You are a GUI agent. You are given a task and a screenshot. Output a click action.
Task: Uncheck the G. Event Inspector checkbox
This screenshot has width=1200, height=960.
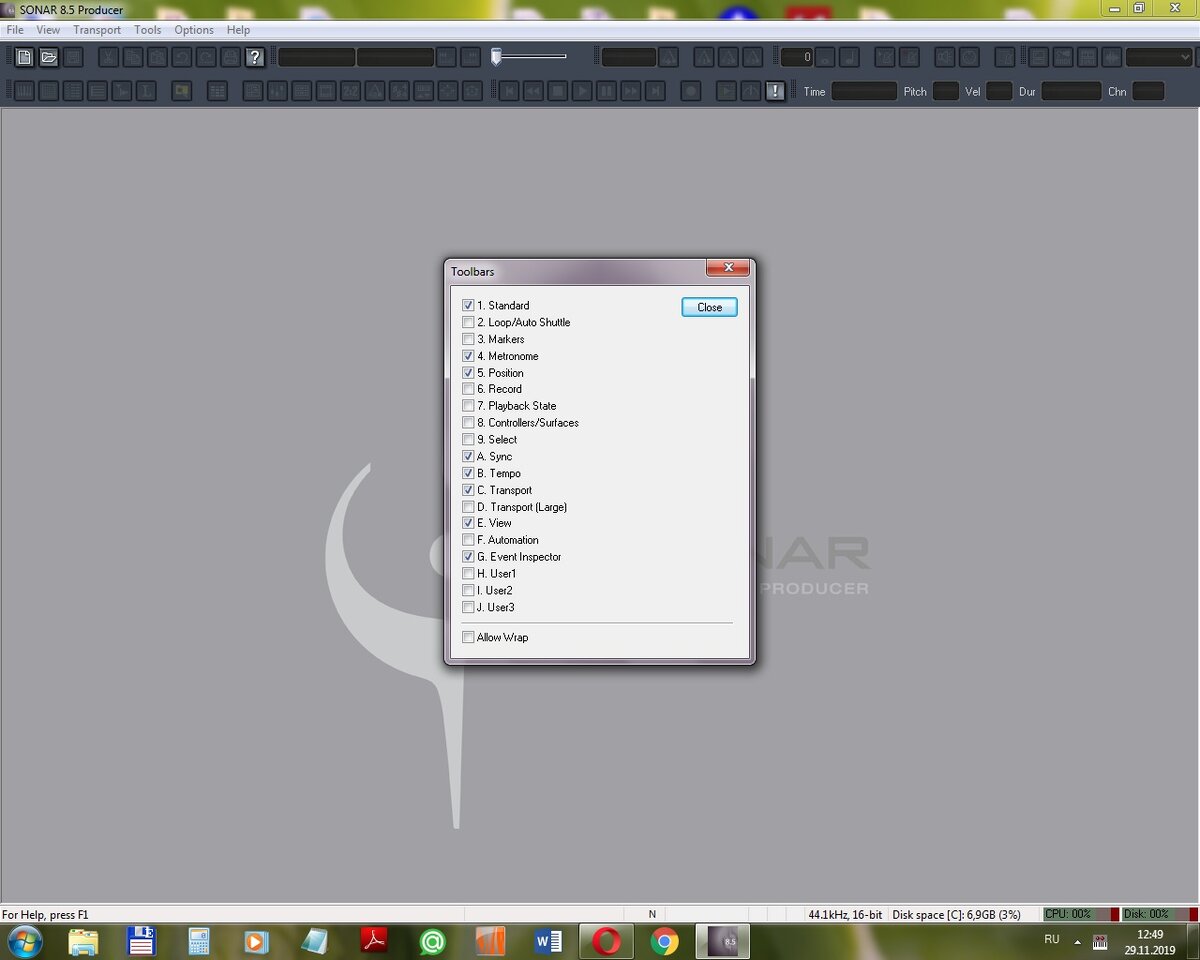pos(468,557)
